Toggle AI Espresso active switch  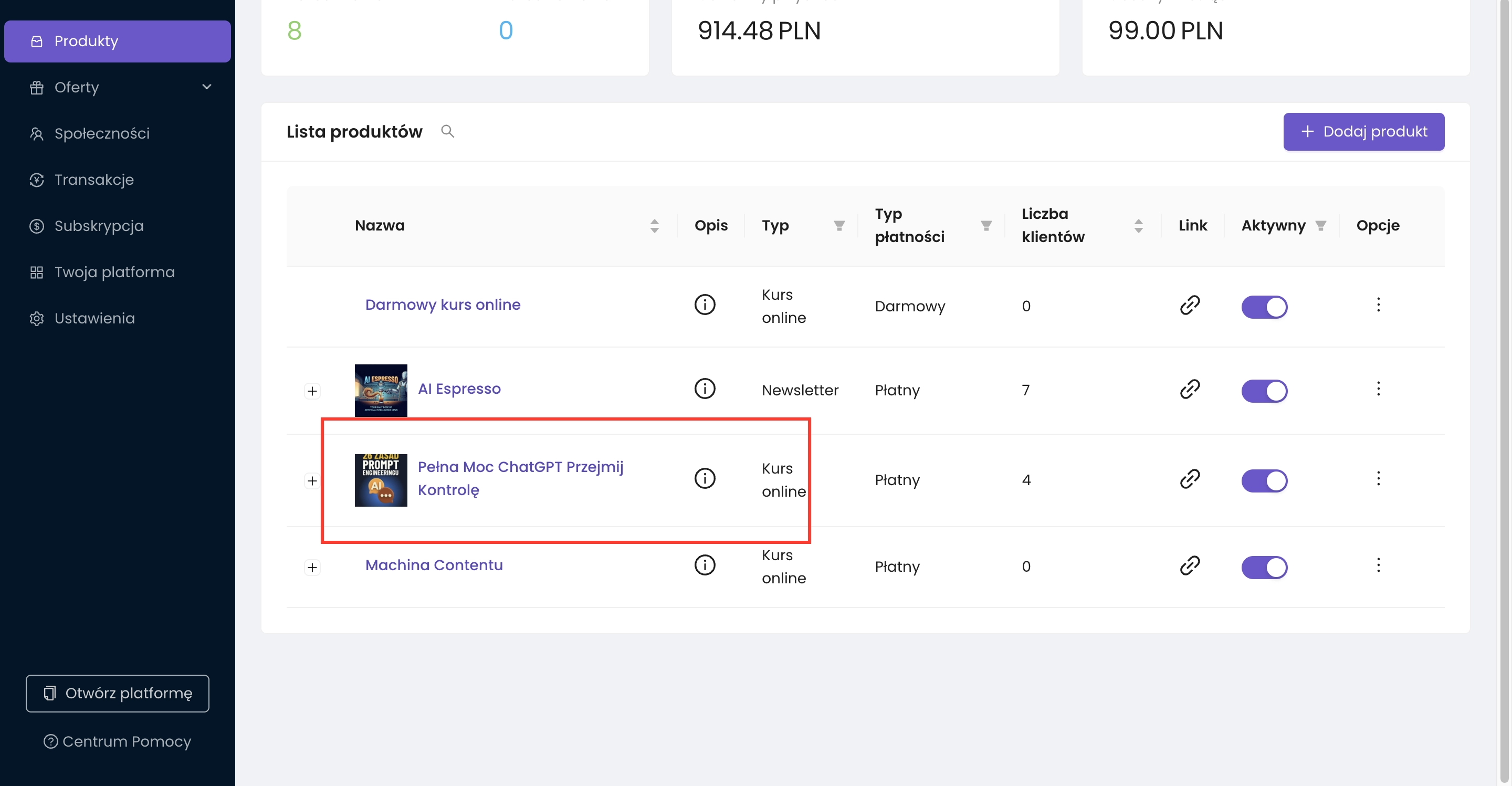[x=1264, y=391]
